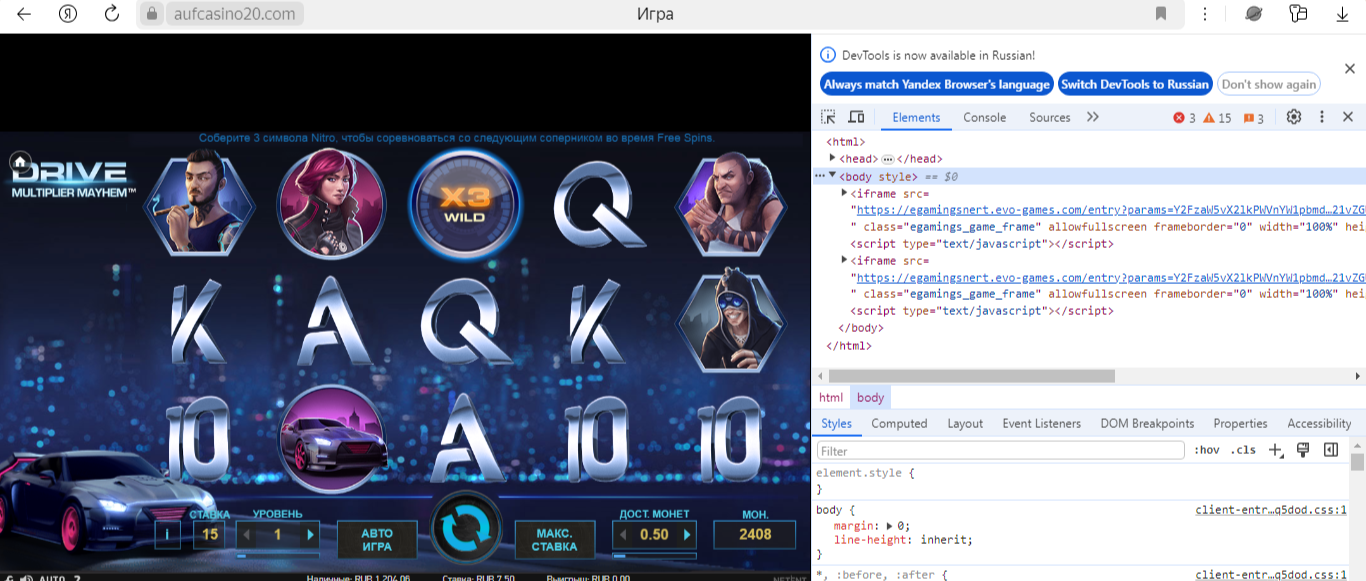This screenshot has height=581, width=1366.
Task: Expand the second iframe node
Action: [845, 260]
